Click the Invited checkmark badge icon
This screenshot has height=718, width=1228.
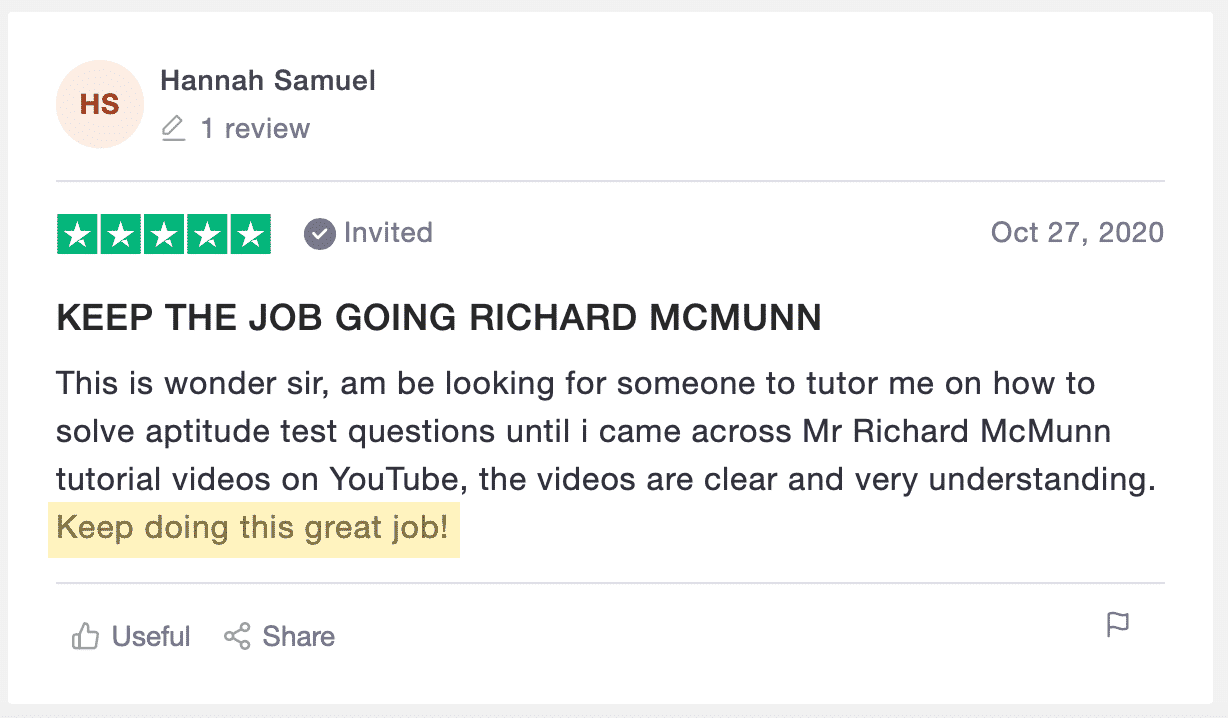[319, 234]
